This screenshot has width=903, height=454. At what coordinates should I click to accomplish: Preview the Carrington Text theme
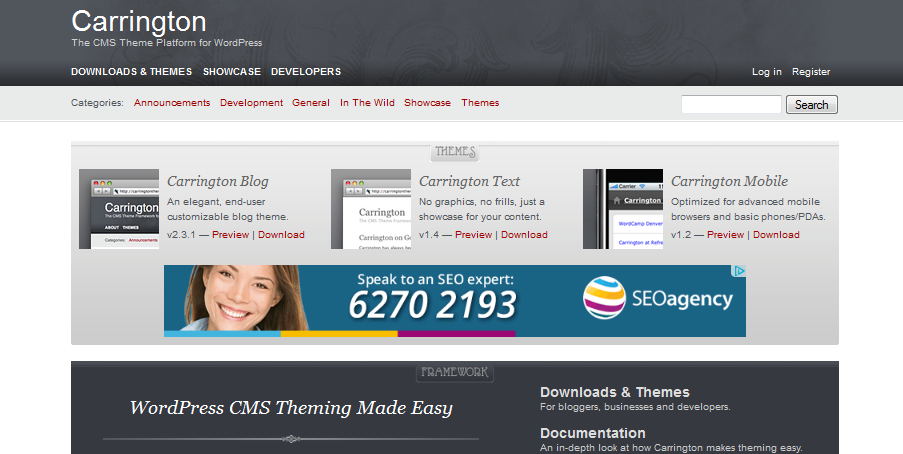(473, 234)
